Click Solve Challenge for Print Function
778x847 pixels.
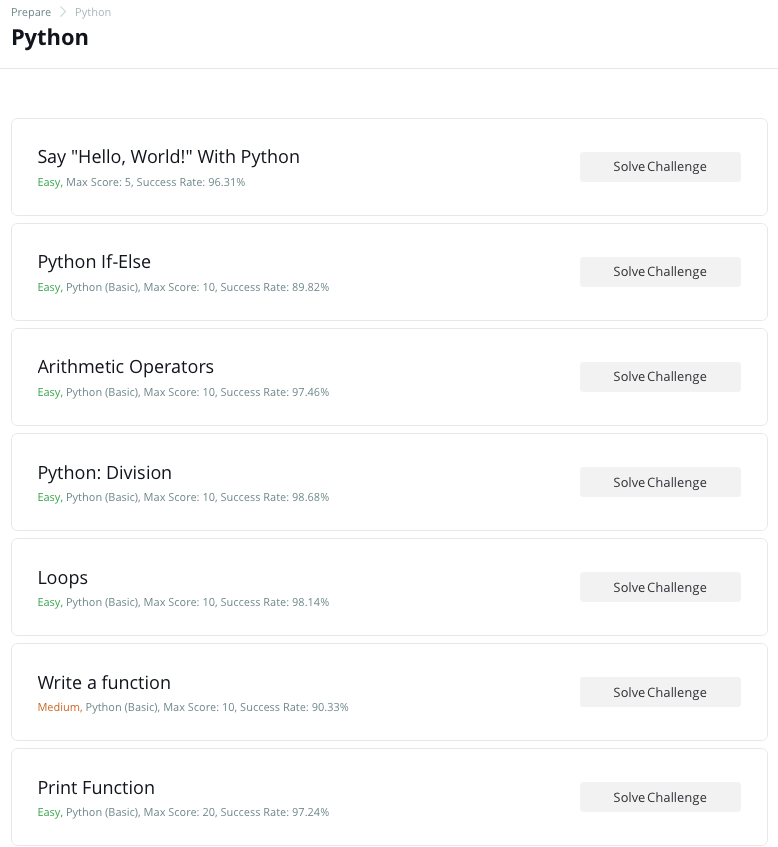coord(660,797)
